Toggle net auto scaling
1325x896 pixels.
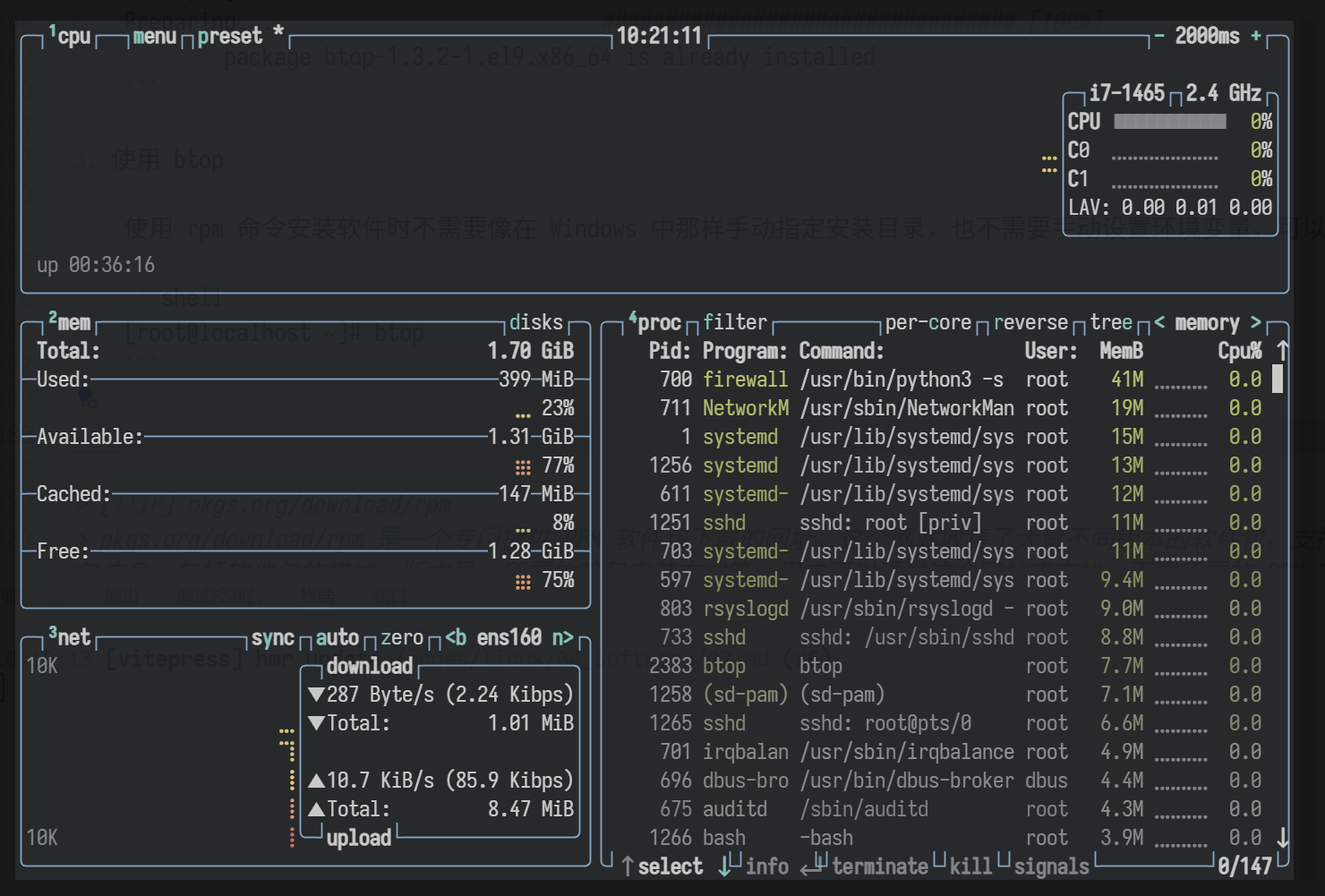(x=338, y=637)
